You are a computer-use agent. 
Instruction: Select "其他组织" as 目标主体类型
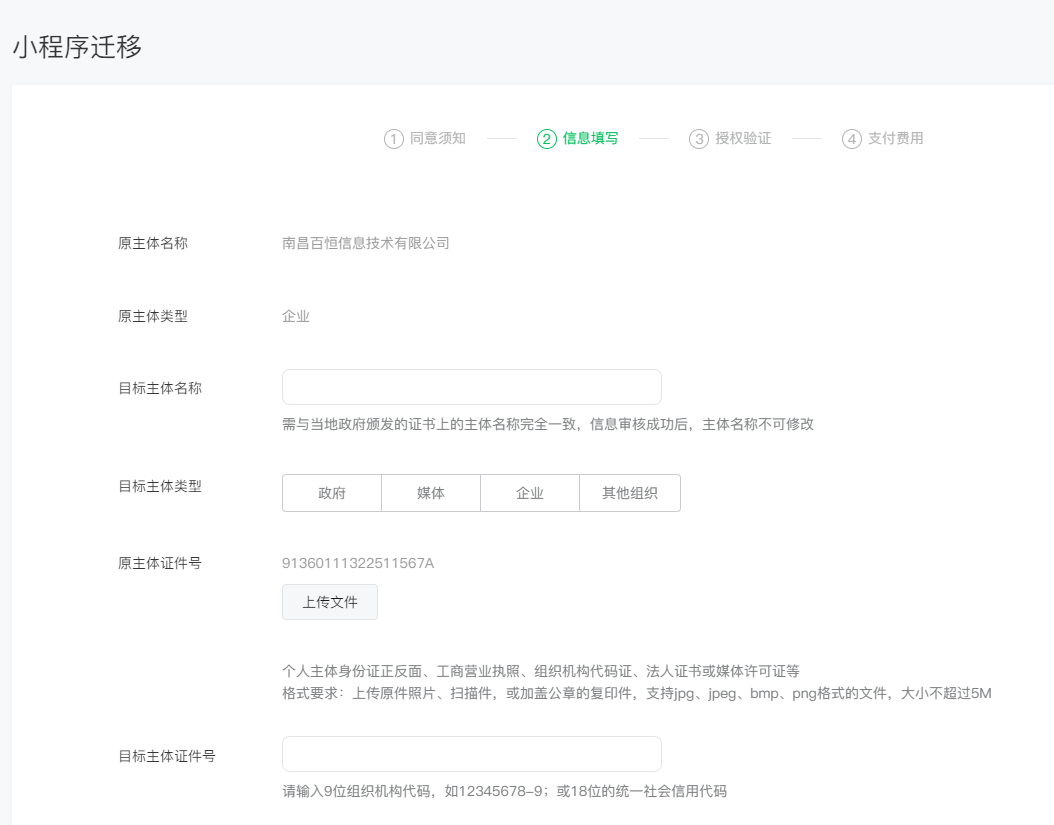pos(630,492)
